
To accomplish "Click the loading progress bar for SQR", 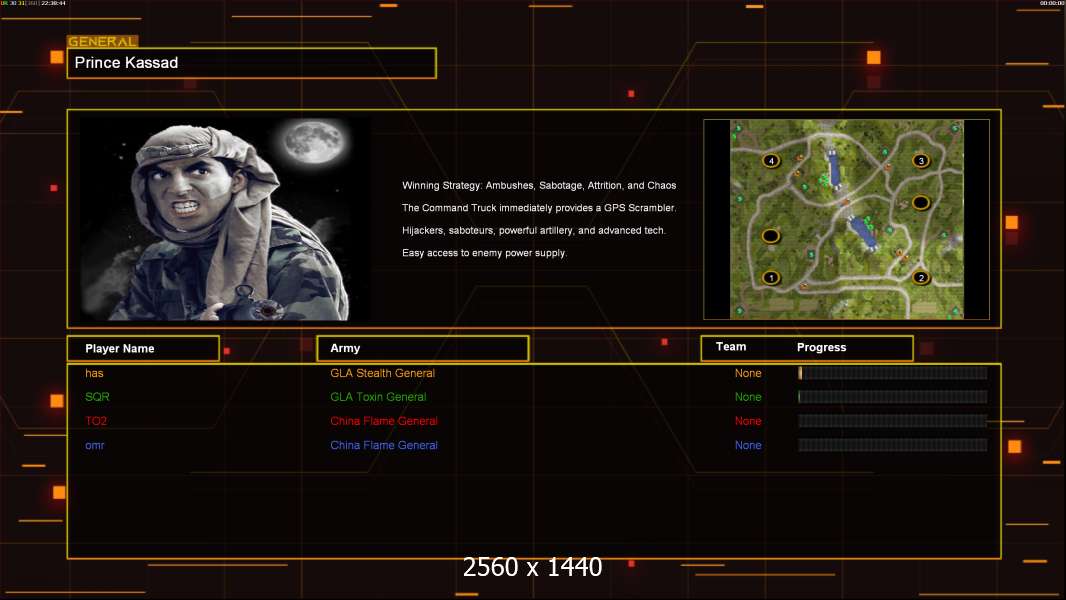I will tap(893, 397).
